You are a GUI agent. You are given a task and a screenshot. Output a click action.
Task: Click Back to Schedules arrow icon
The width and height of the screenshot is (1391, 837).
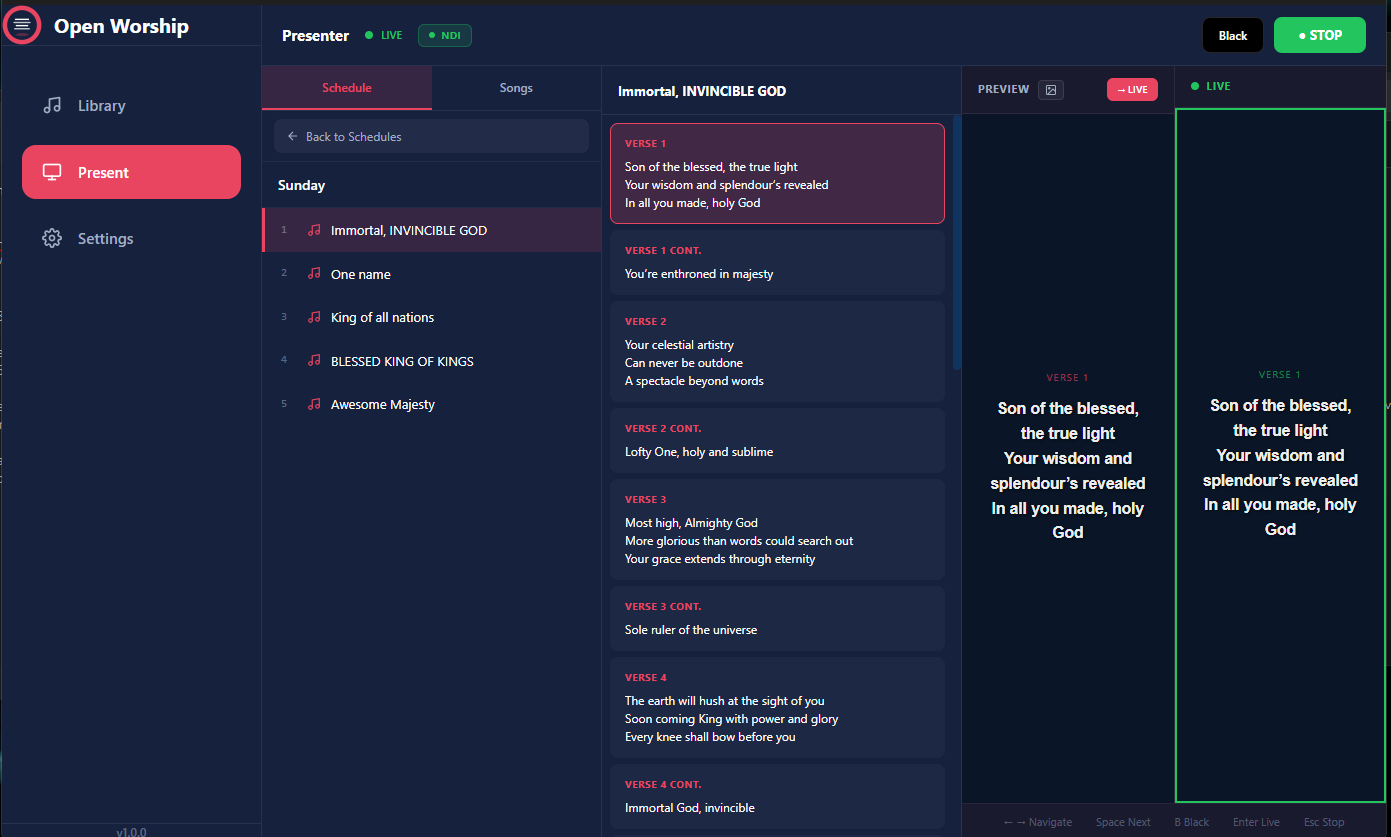(292, 136)
